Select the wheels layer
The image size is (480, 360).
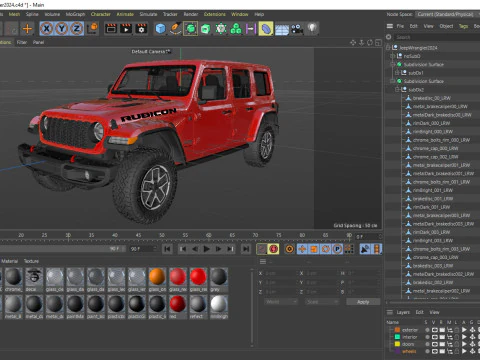click(x=409, y=351)
